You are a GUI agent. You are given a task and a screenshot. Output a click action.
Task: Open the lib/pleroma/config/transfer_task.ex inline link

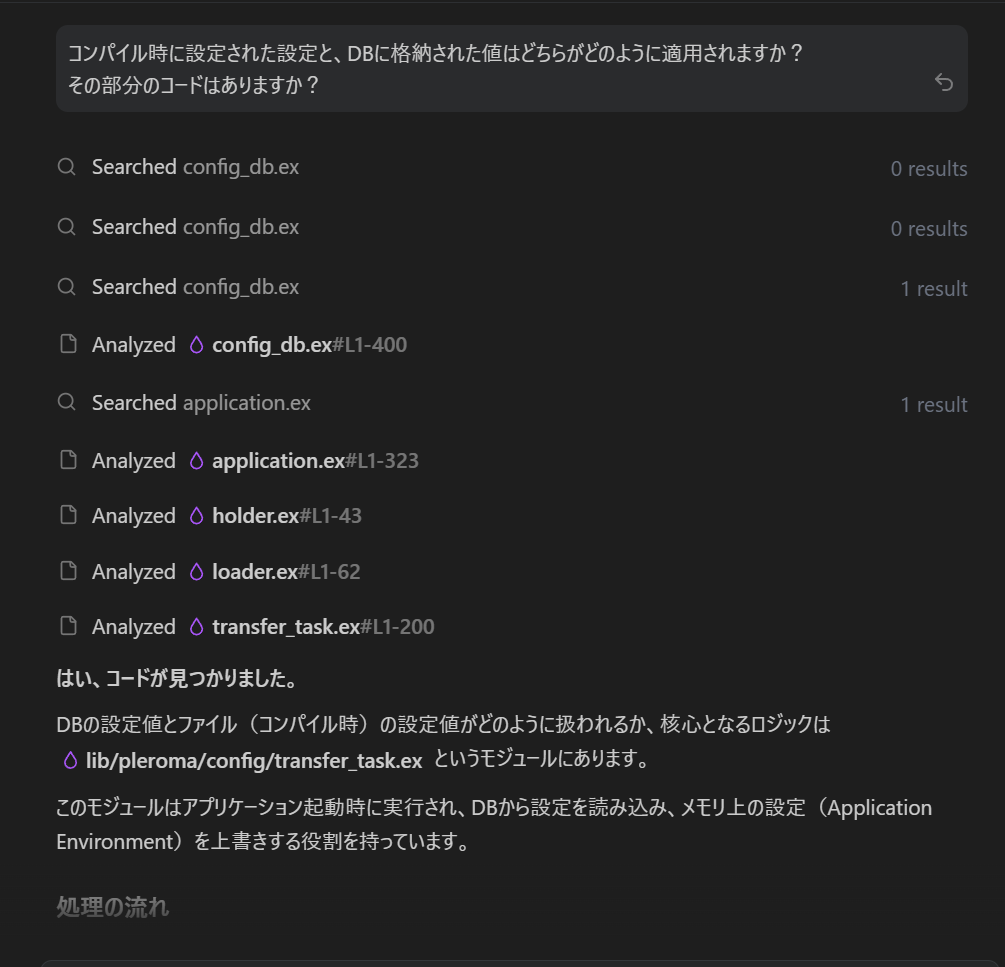pyautogui.click(x=254, y=760)
